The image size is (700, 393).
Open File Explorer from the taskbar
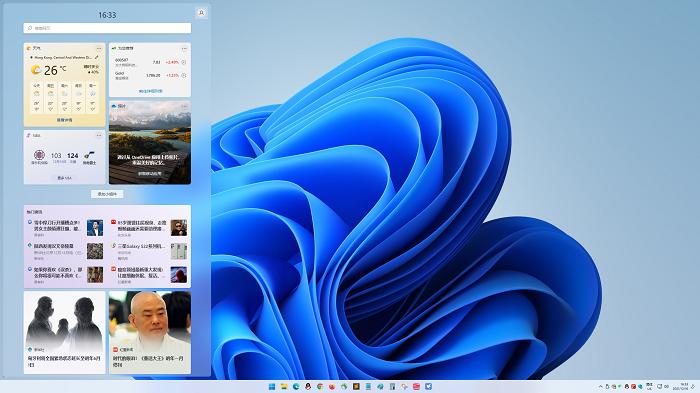coord(284,386)
